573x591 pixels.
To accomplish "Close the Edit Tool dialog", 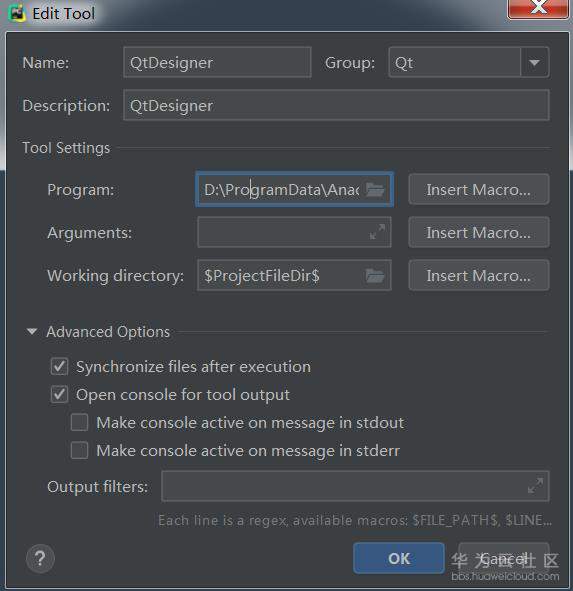I will [x=538, y=8].
